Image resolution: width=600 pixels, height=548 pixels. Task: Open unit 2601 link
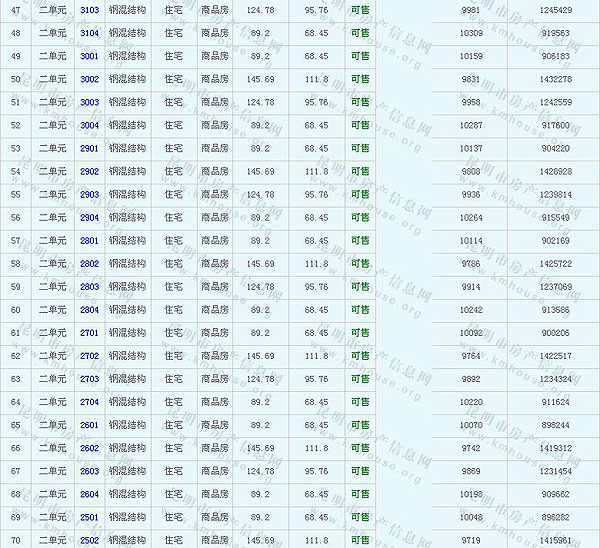(x=89, y=425)
